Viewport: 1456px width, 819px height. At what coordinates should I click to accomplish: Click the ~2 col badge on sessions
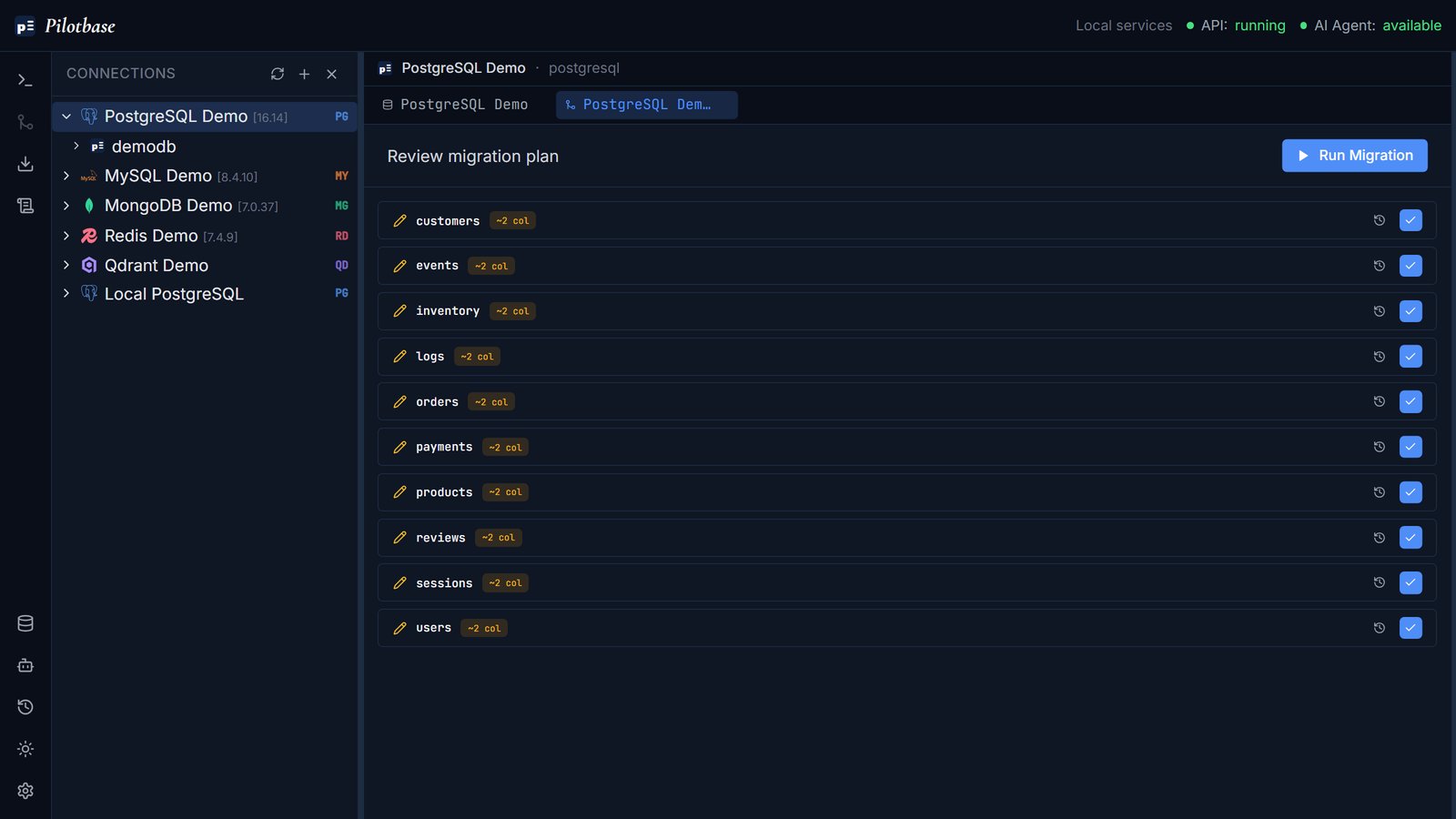506,583
